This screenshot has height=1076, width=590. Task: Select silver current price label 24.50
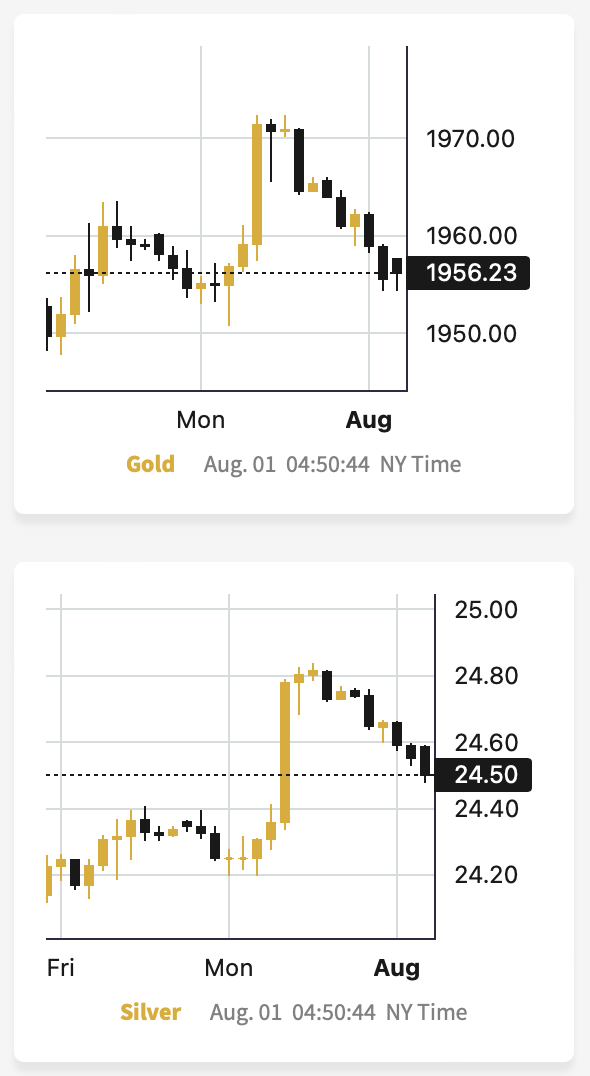pos(483,775)
